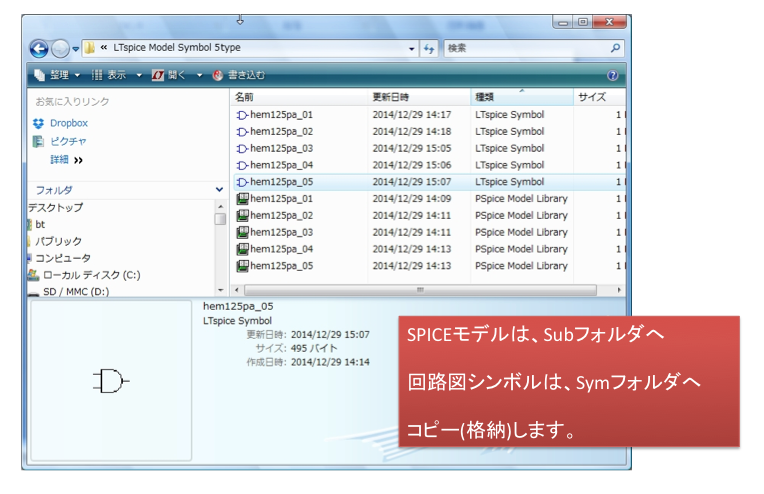Select SD / MMC (D:) drive

[76, 291]
